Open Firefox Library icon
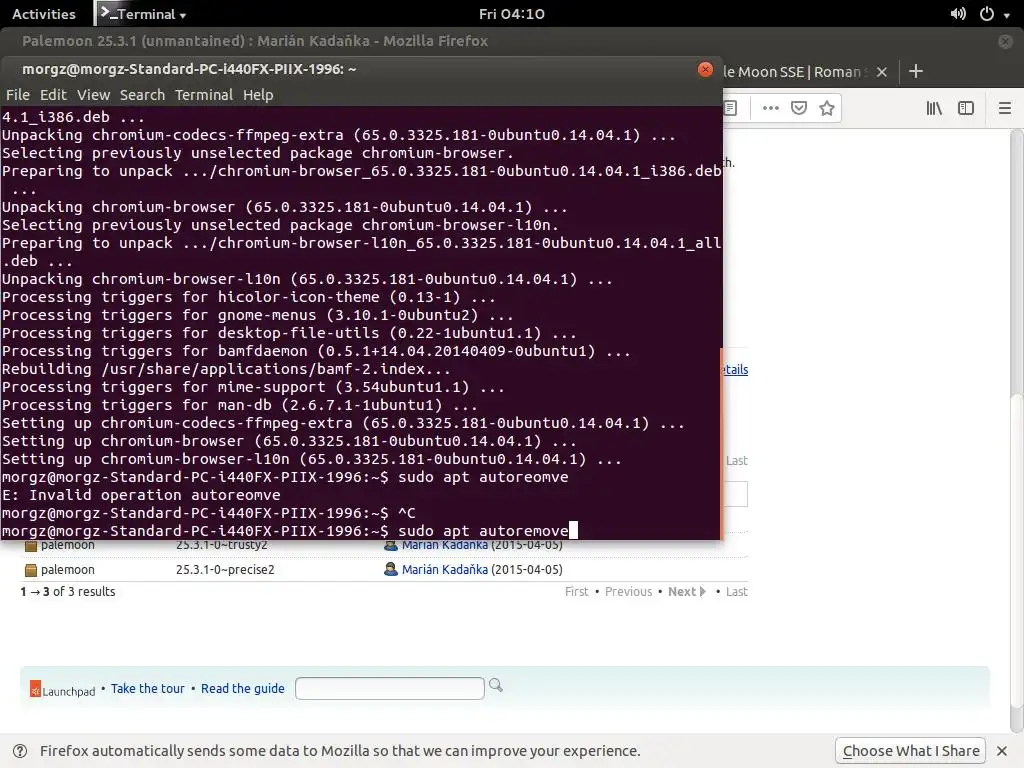Screen dimensions: 1024x768 pyautogui.click(x=934, y=108)
